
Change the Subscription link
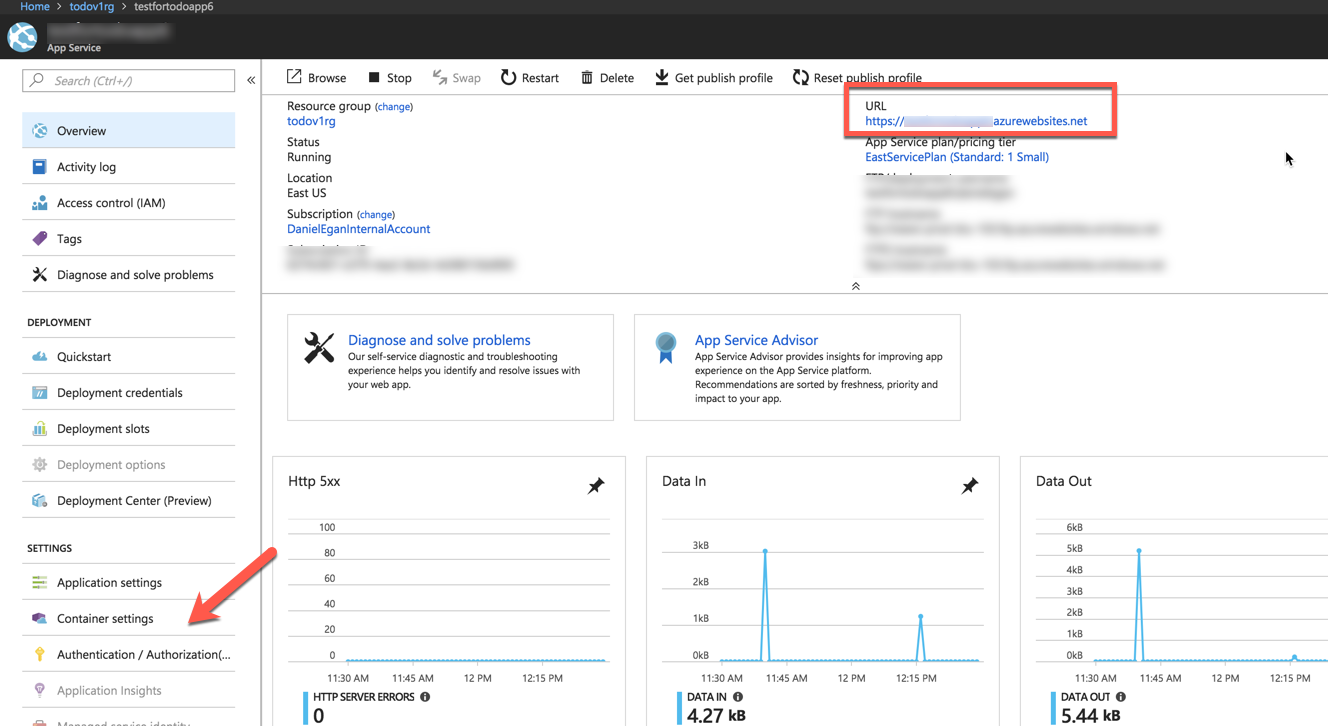tap(376, 215)
